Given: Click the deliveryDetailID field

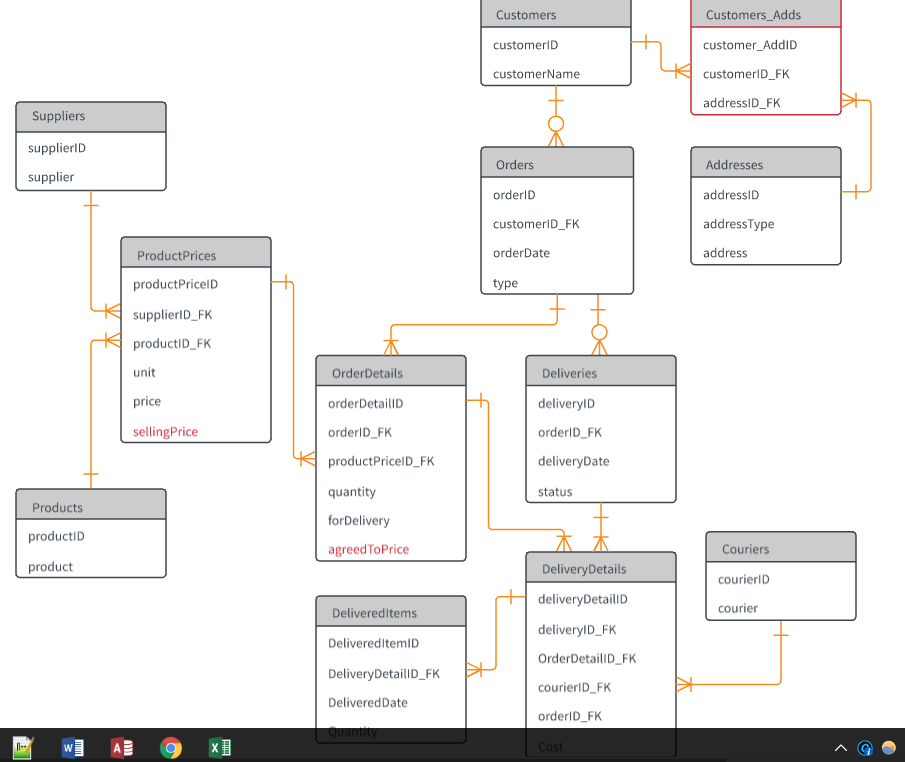Looking at the screenshot, I should coord(582,599).
